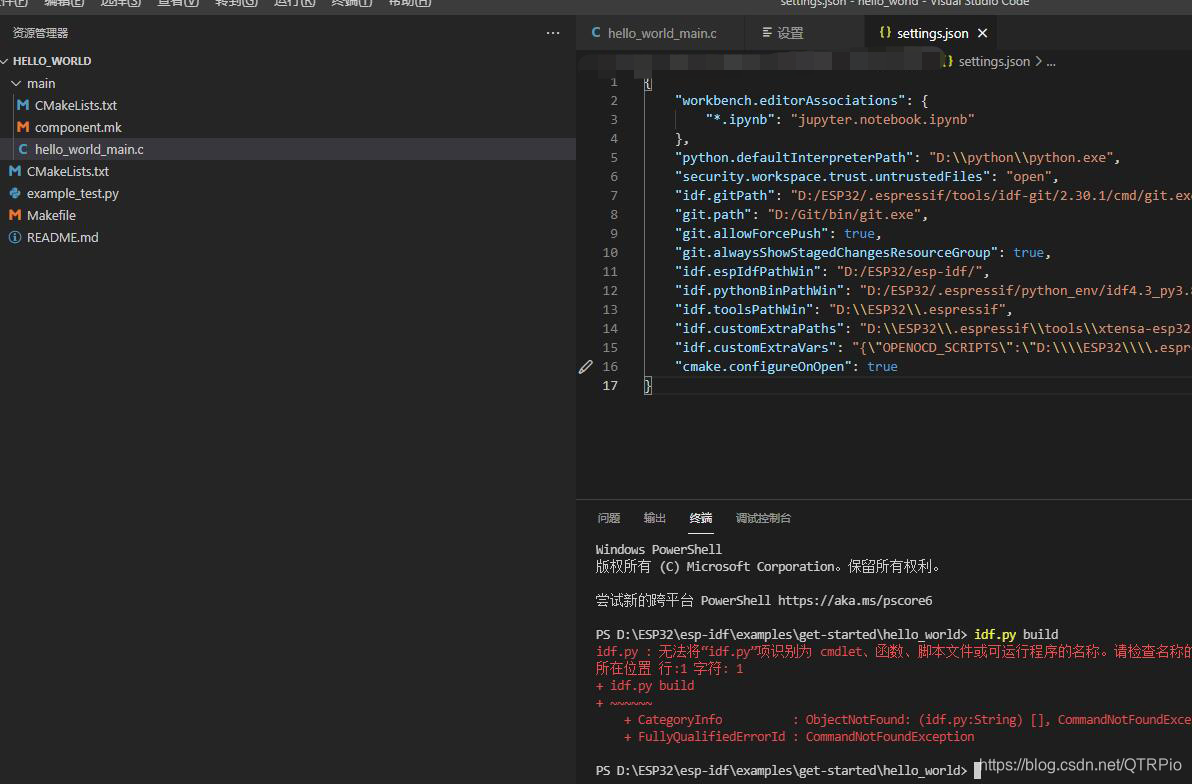Click the "workbench.editorAssociations" key text
Viewport: 1192px width, 784px height.
click(x=791, y=100)
